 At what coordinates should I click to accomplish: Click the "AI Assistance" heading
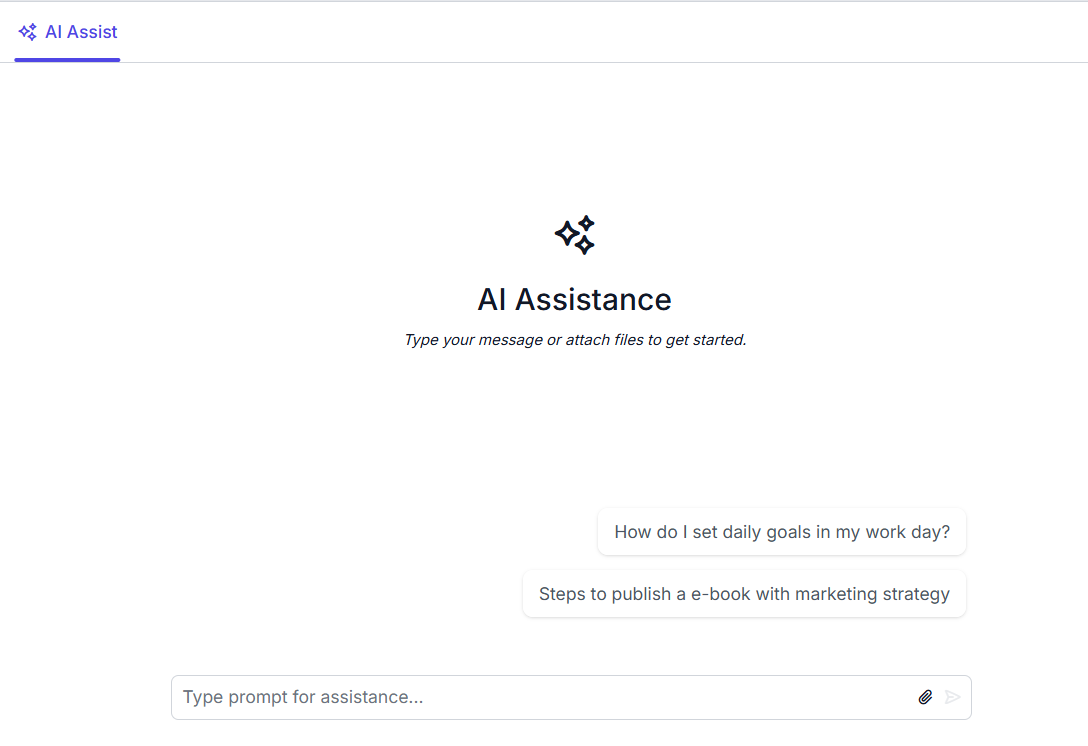[x=574, y=299]
